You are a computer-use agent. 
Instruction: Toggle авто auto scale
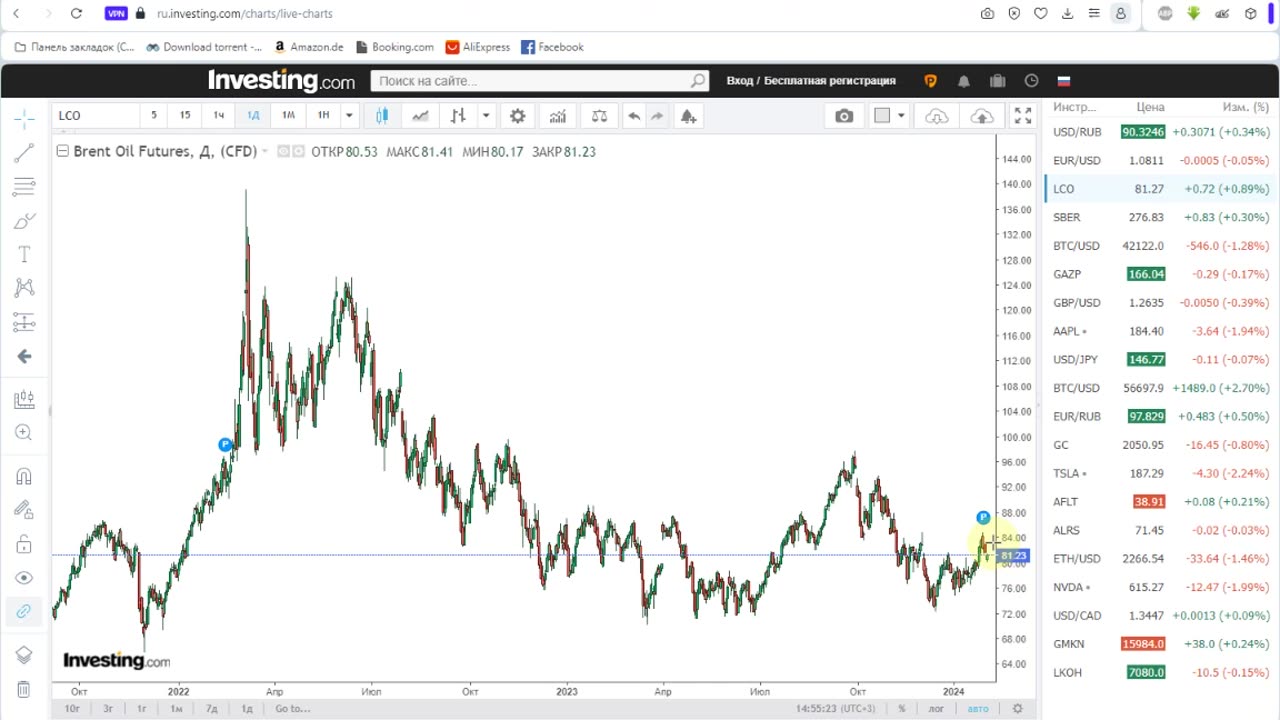tap(977, 709)
